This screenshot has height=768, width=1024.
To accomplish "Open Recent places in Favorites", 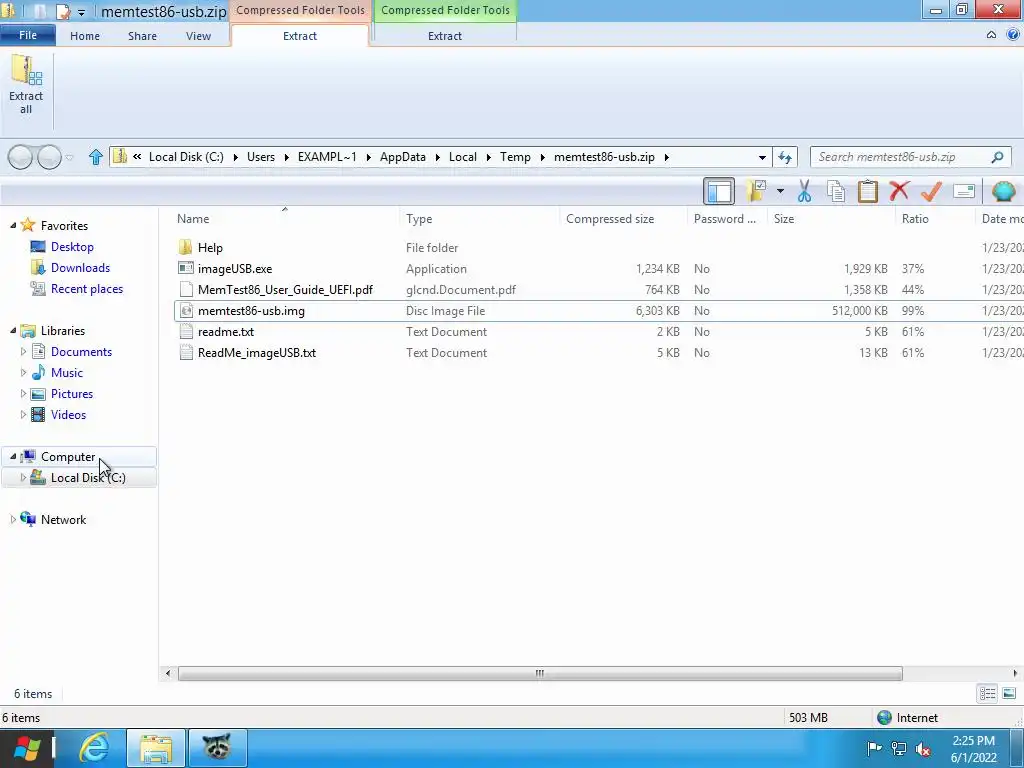I will [x=87, y=289].
